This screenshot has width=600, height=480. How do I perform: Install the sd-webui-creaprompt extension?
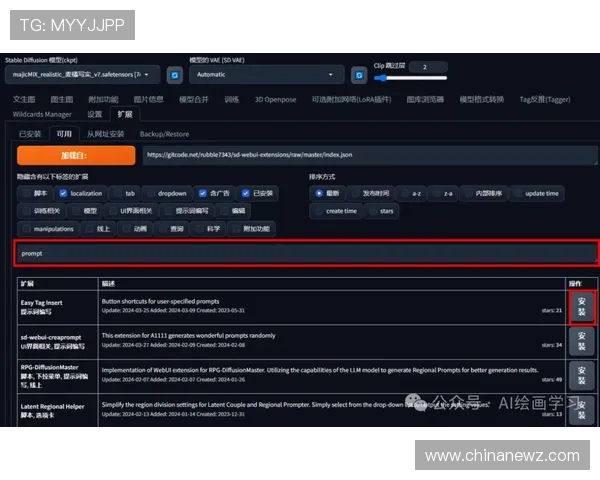(583, 340)
